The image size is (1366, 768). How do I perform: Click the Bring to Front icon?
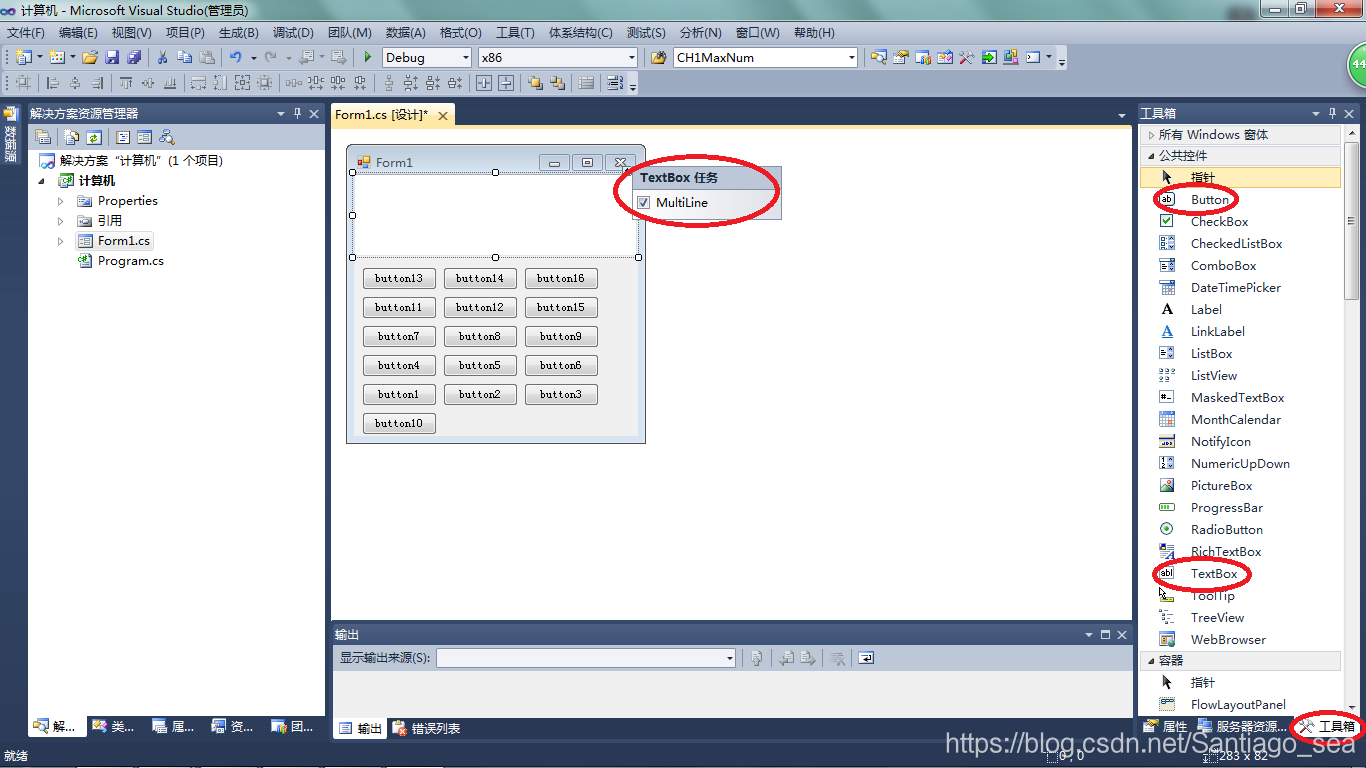pyautogui.click(x=535, y=83)
